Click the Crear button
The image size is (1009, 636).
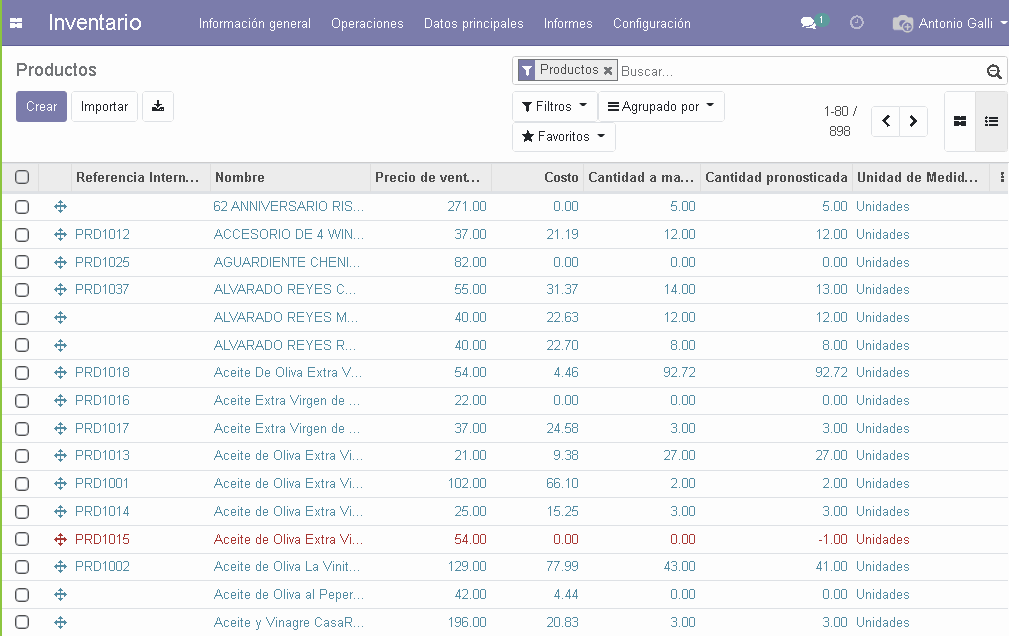[x=41, y=107]
